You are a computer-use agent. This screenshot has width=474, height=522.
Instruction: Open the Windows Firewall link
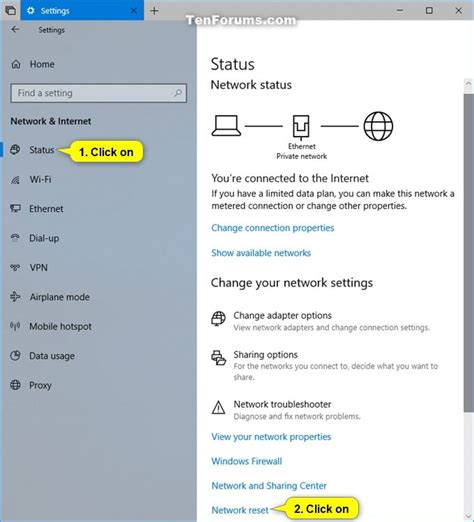pyautogui.click(x=247, y=461)
